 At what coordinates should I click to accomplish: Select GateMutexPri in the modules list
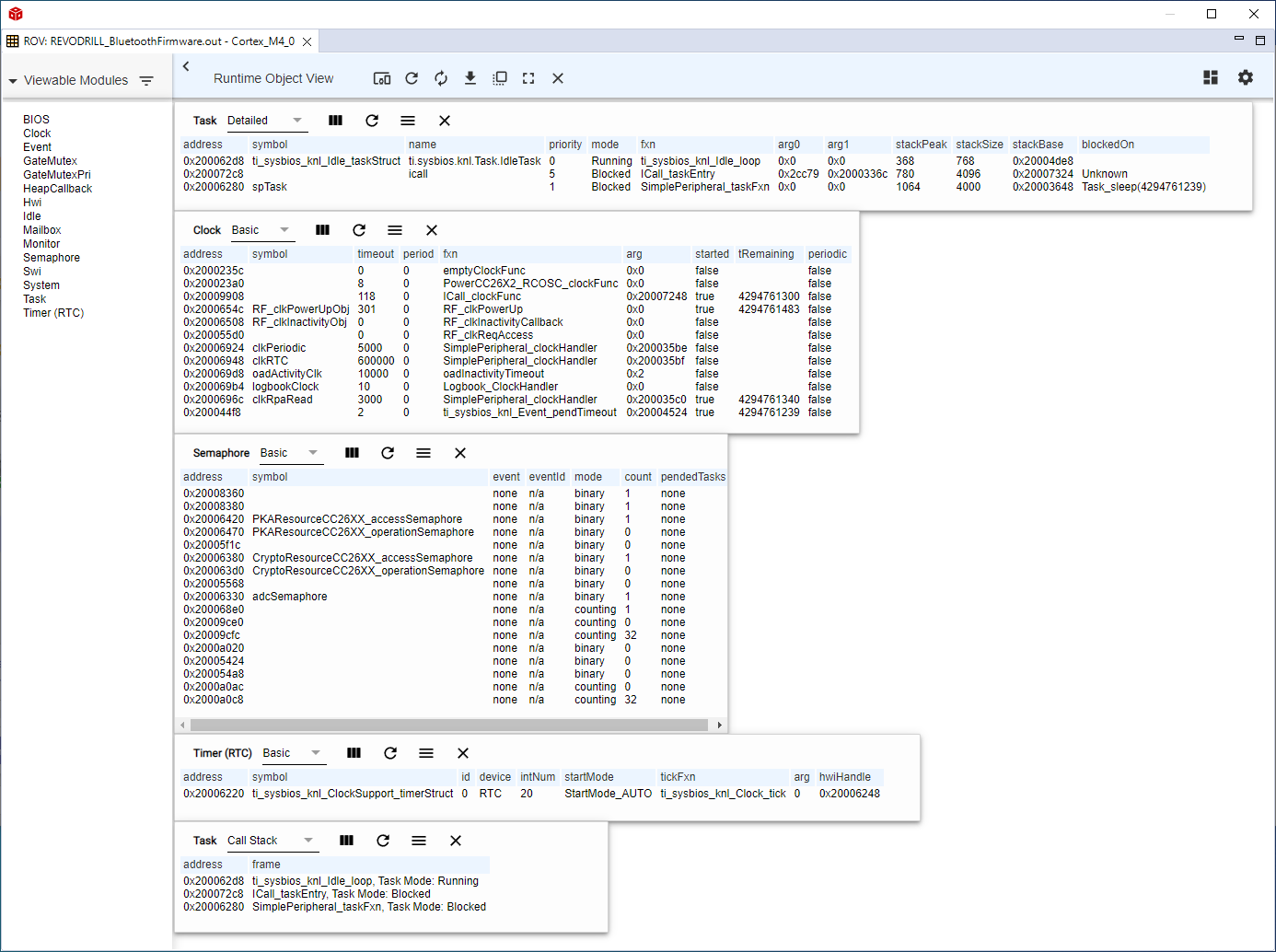pyautogui.click(x=57, y=175)
